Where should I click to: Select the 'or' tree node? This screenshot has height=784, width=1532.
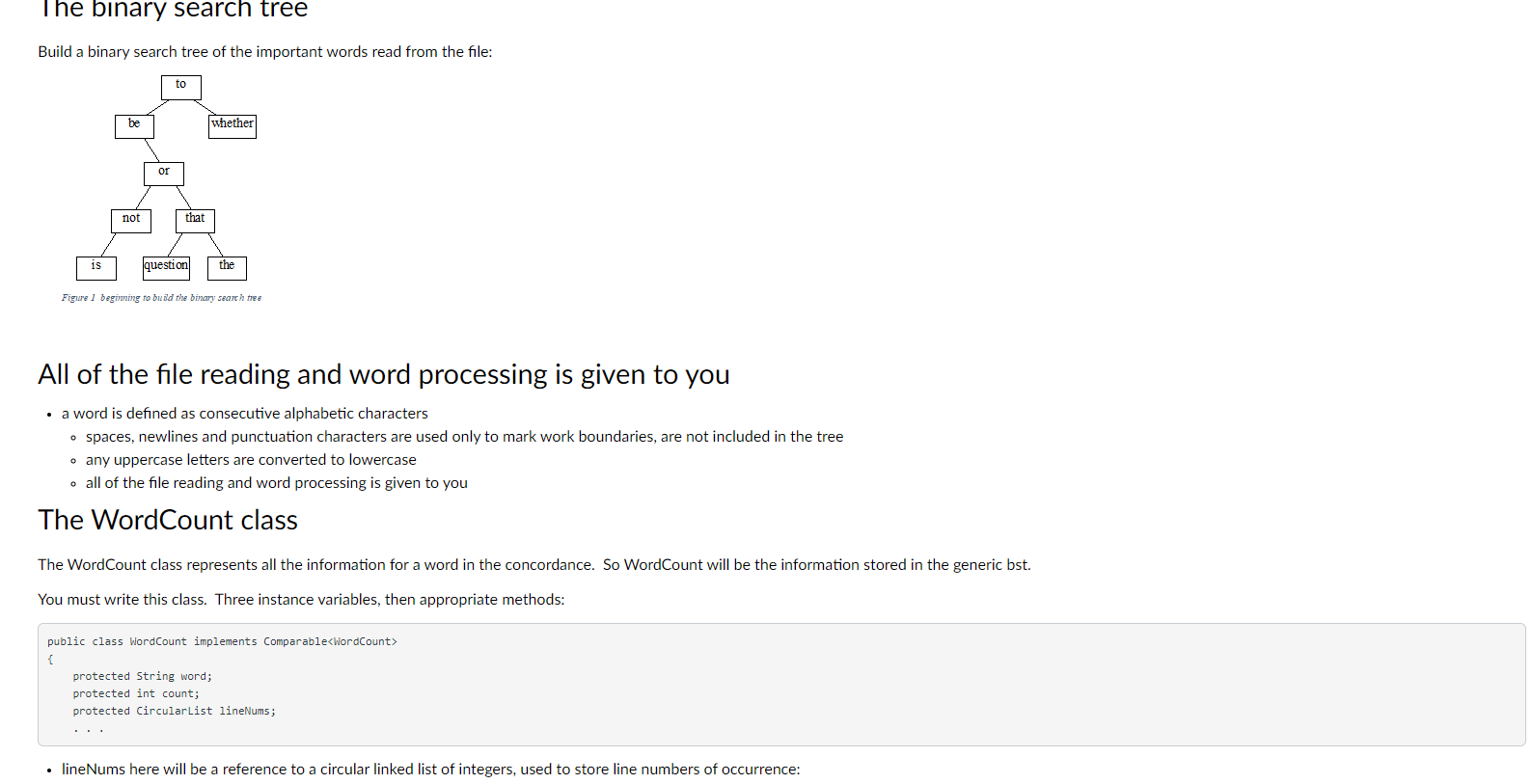164,174
